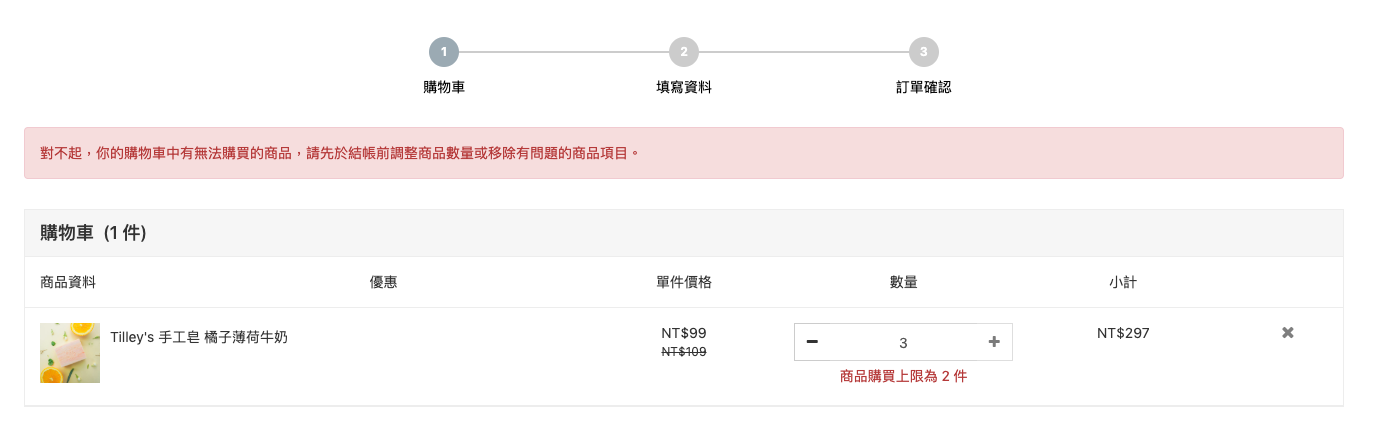The width and height of the screenshot is (1378, 429).
Task: Click the 商品購買上限為 2 件 warning text
Action: coord(904,377)
